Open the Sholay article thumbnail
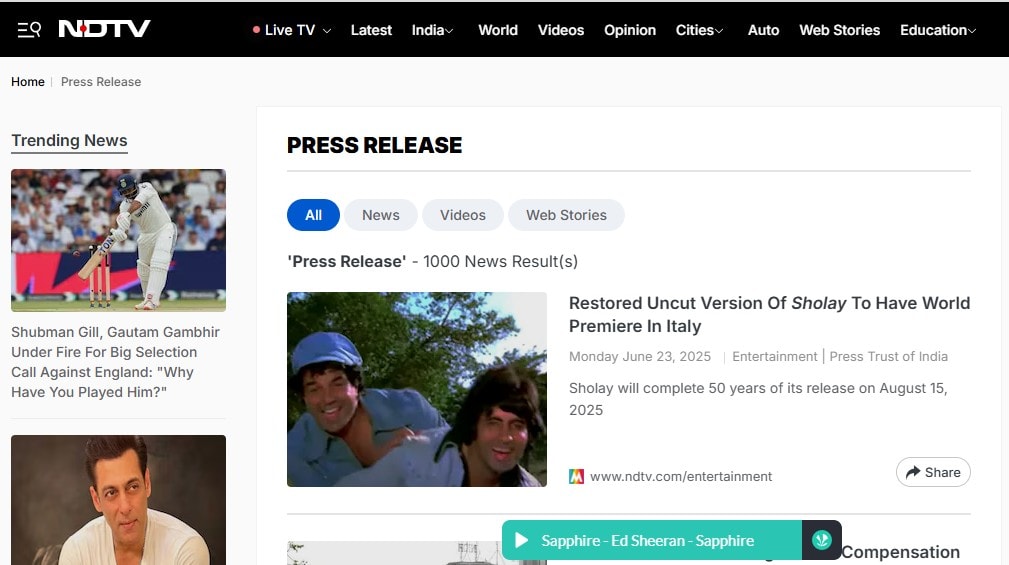Screen dimensions: 1009x565 coord(417,389)
